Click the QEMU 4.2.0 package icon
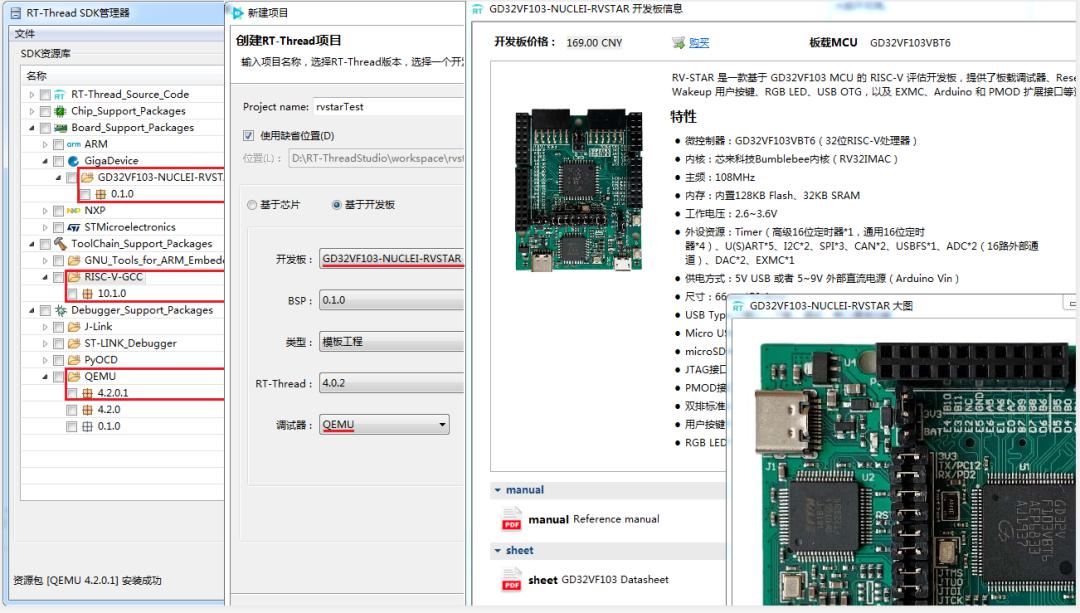The height and width of the screenshot is (613, 1080). tap(87, 410)
